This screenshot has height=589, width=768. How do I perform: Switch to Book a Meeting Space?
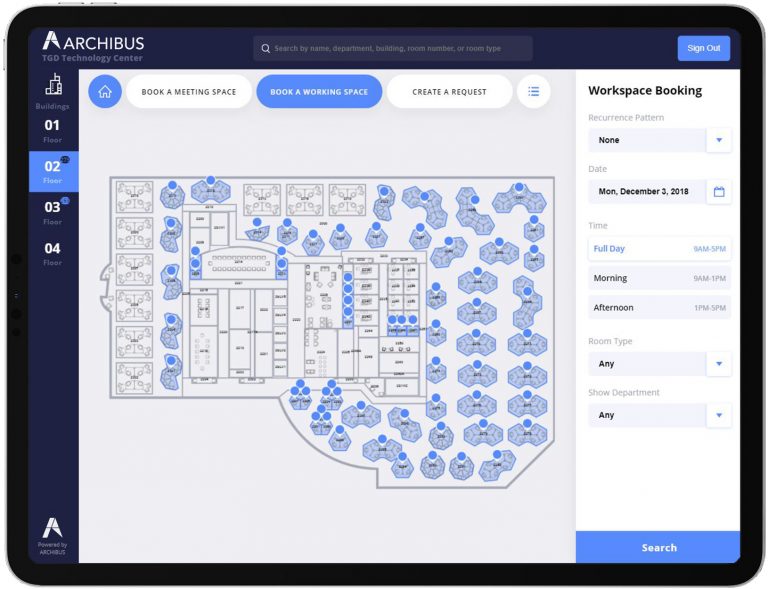(x=189, y=92)
